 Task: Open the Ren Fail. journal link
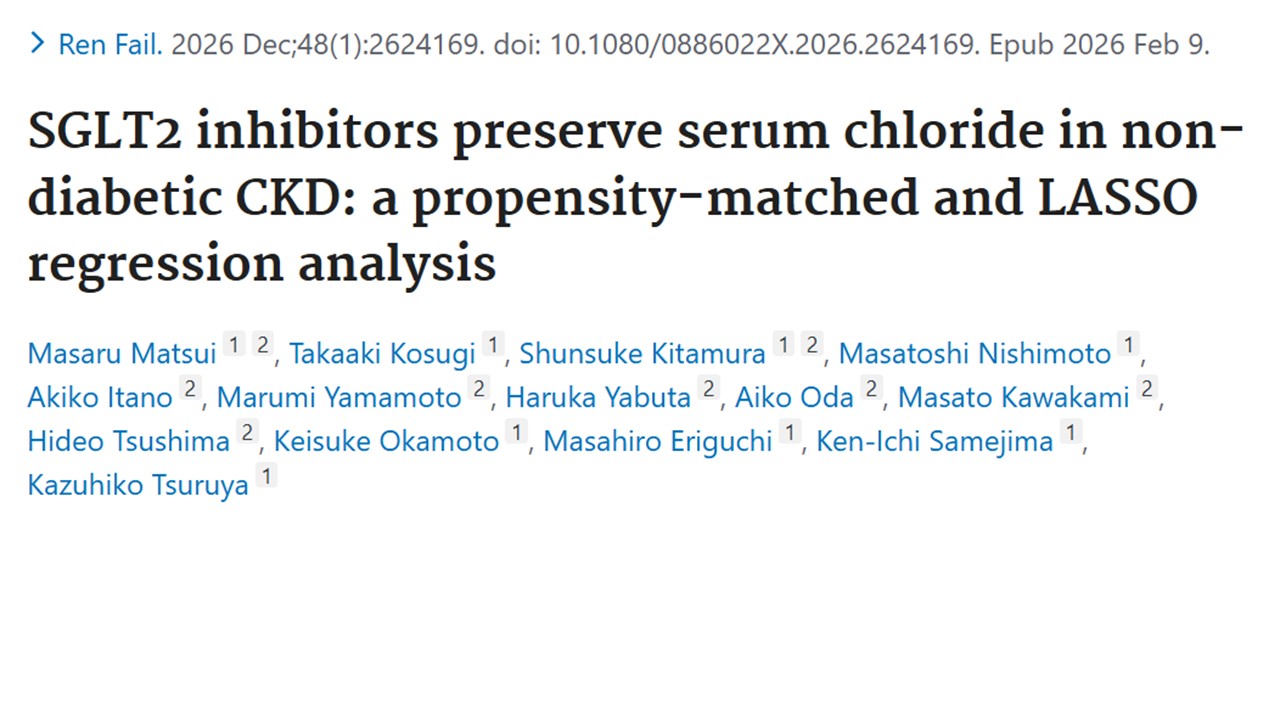pos(110,44)
